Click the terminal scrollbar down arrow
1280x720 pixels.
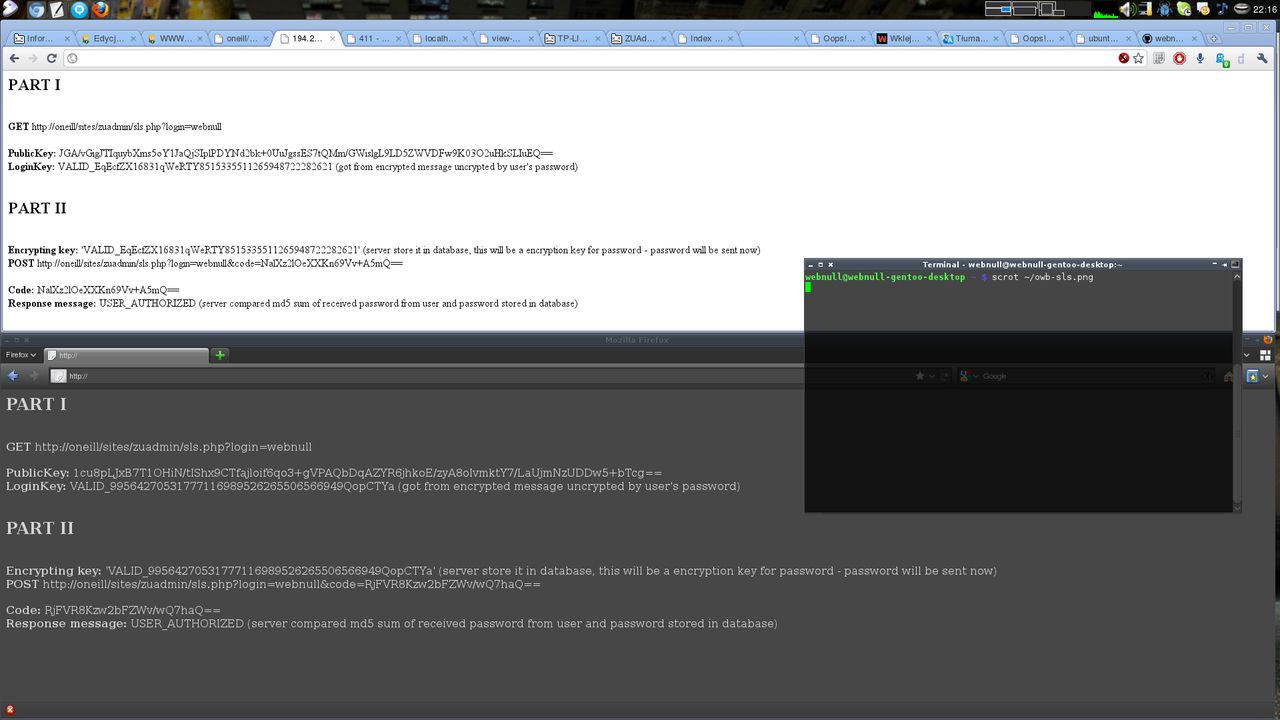point(1236,507)
